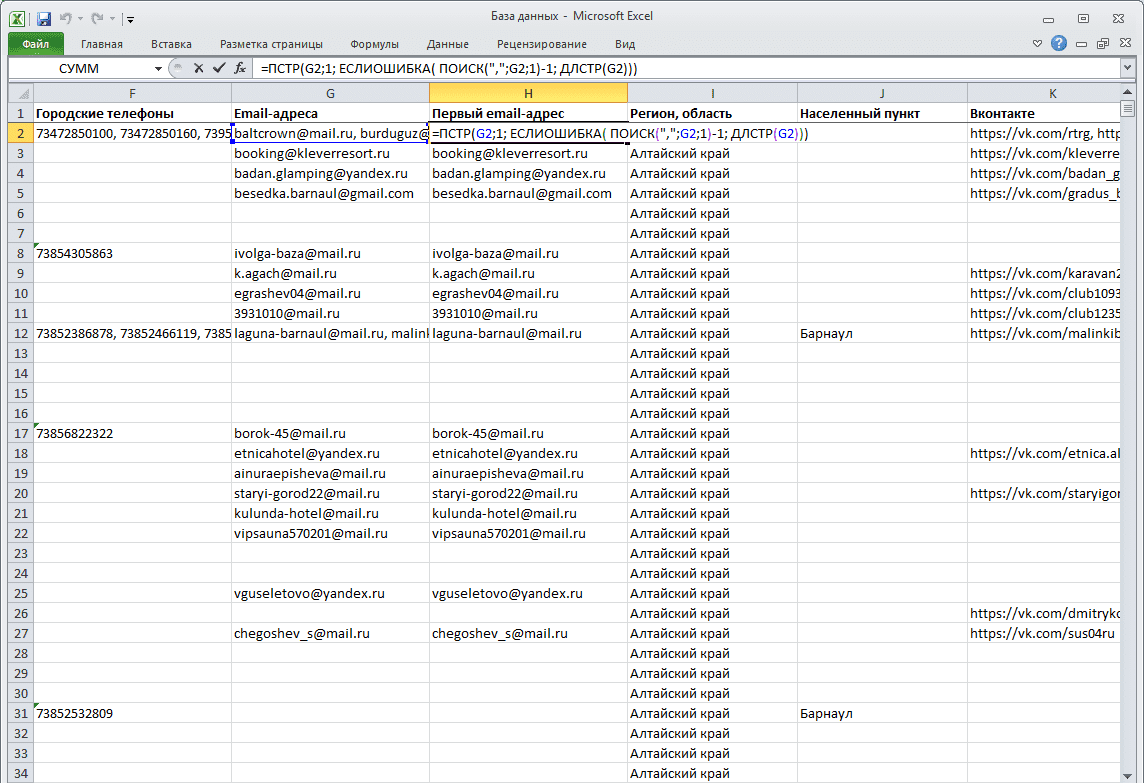This screenshot has width=1144, height=783.
Task: Select Алтайский край cell in row 20
Action: pyautogui.click(x=713, y=493)
